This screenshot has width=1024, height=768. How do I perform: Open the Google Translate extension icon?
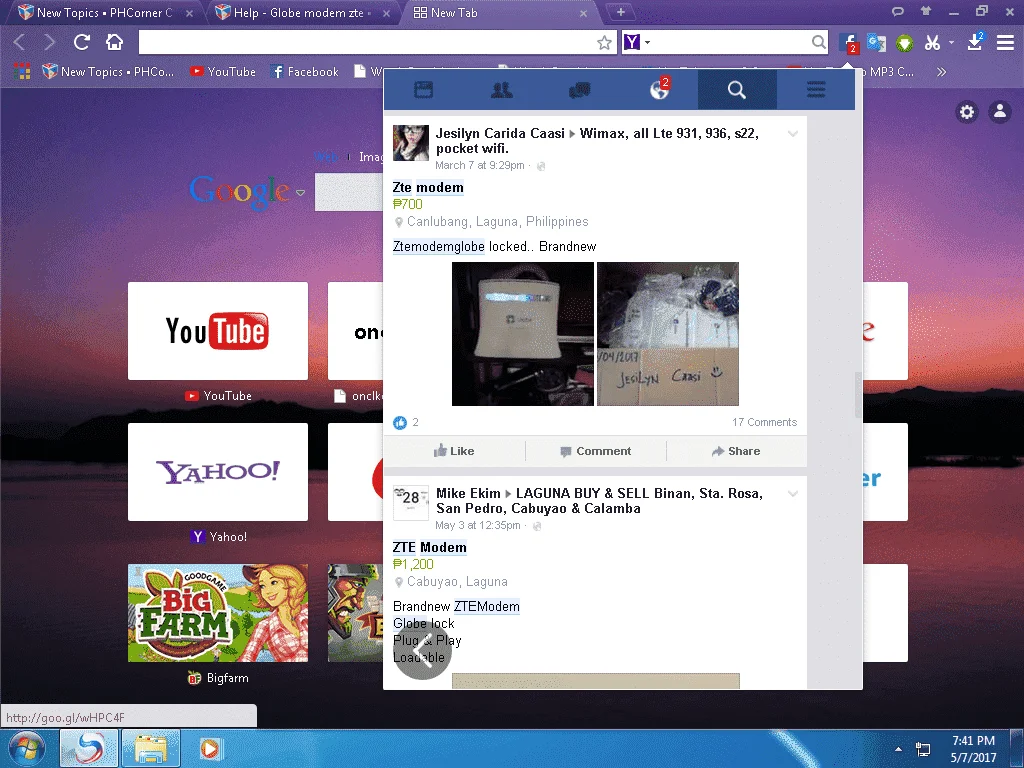(x=876, y=43)
